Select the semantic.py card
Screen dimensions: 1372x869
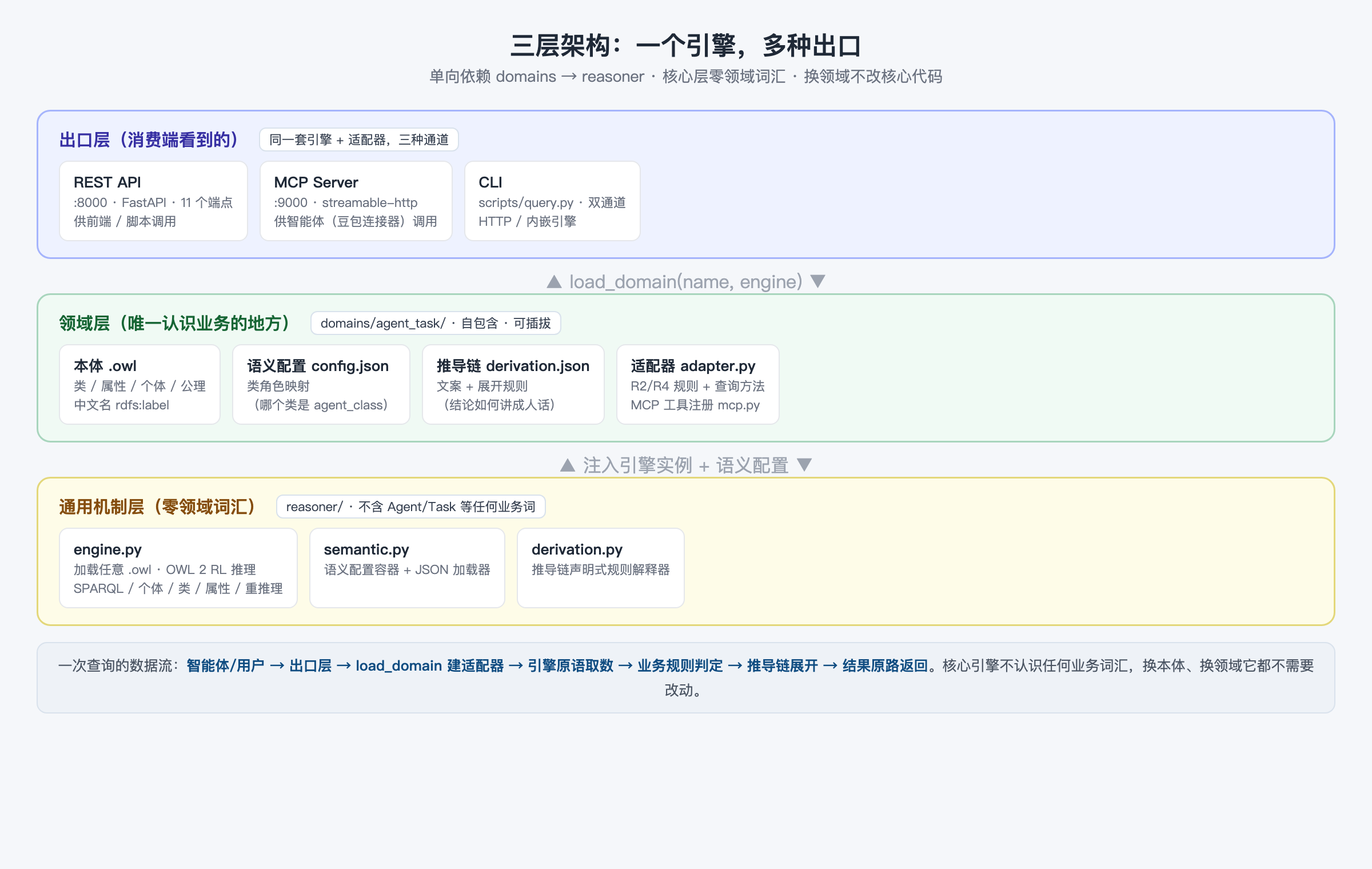(407, 568)
